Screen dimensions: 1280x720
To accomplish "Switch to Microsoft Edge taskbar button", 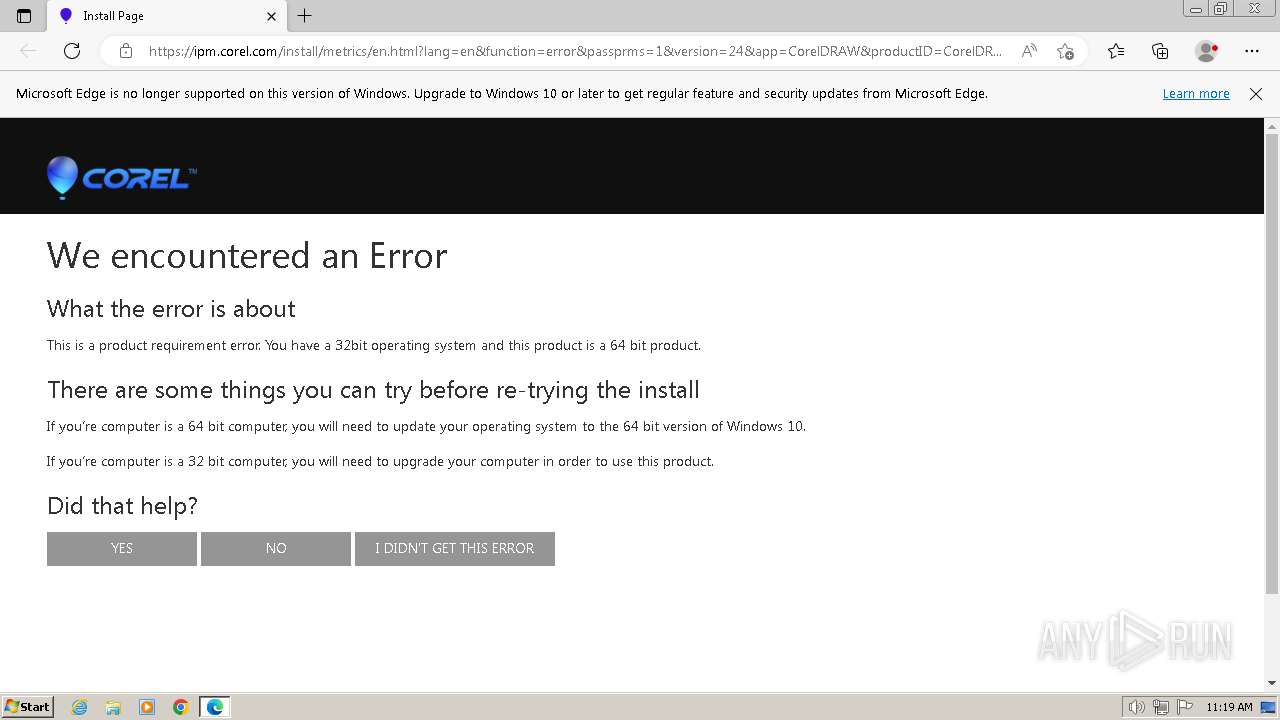I will [215, 707].
